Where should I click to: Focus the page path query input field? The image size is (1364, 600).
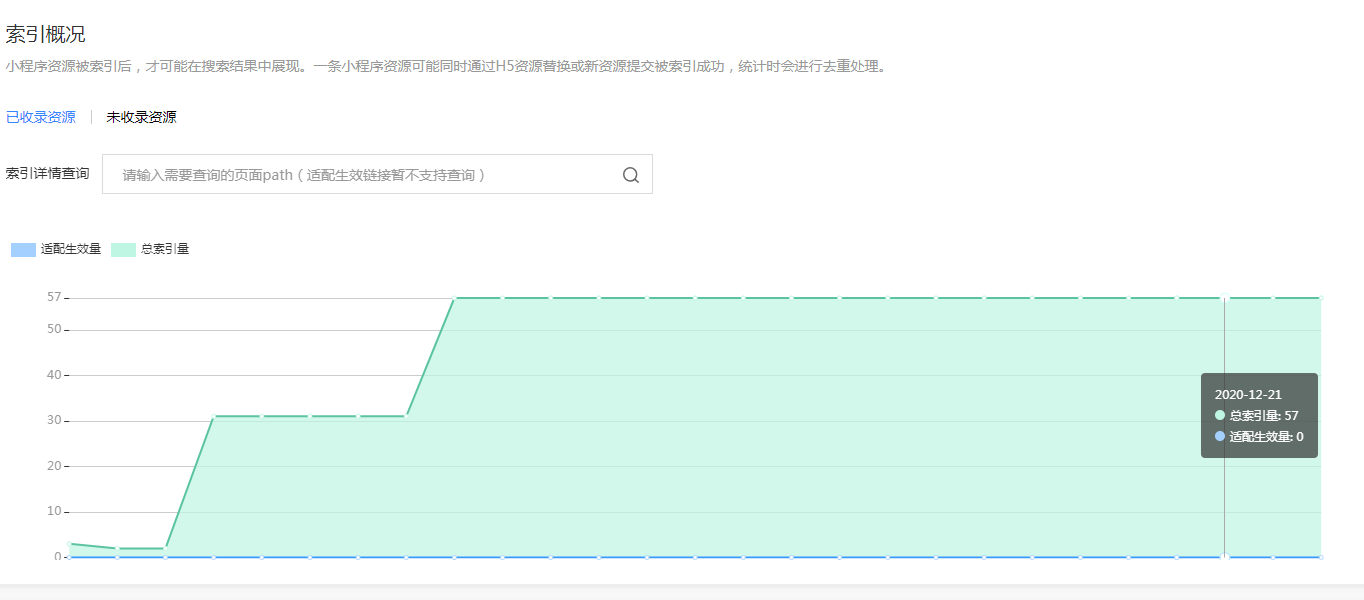click(x=377, y=174)
